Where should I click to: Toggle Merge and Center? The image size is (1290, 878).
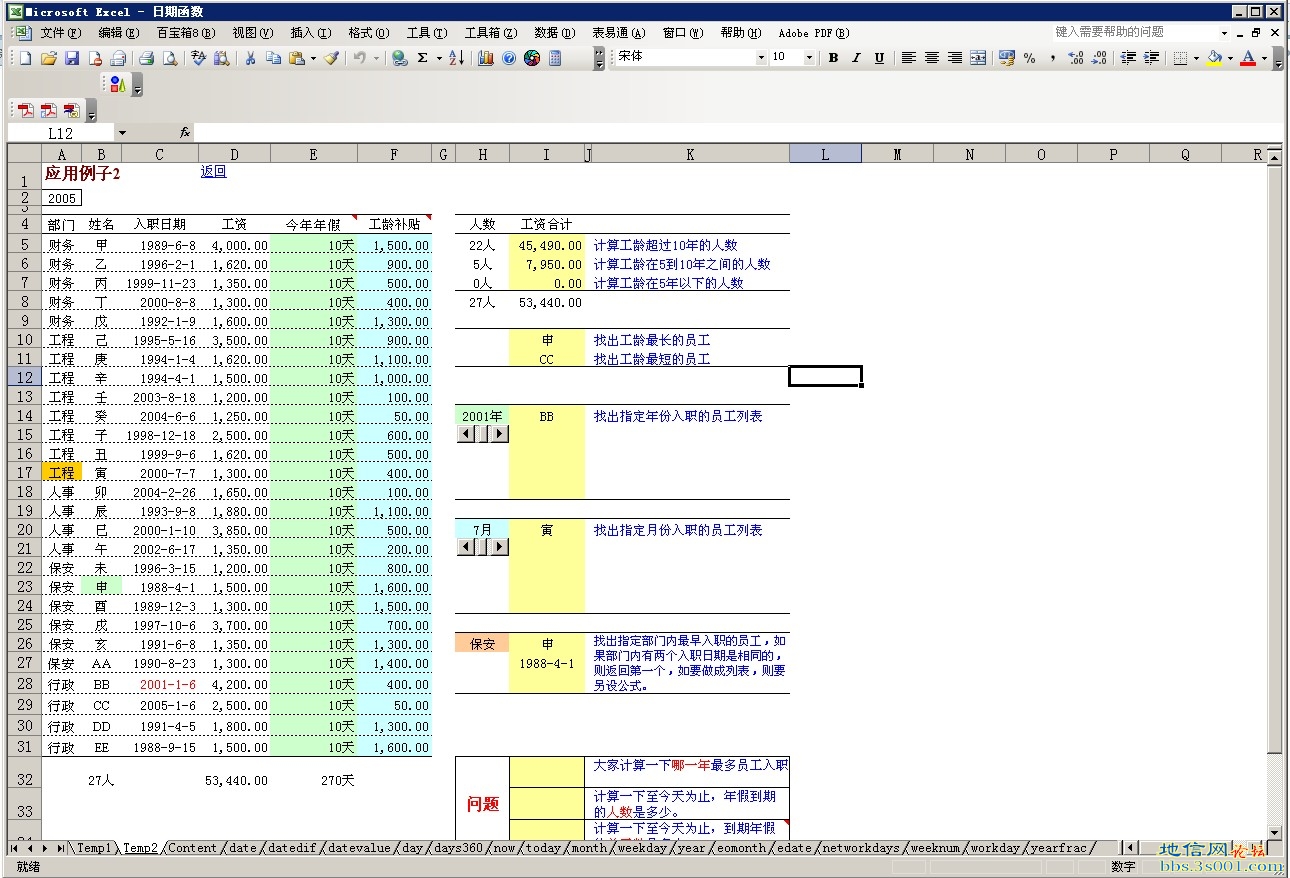pyautogui.click(x=978, y=58)
